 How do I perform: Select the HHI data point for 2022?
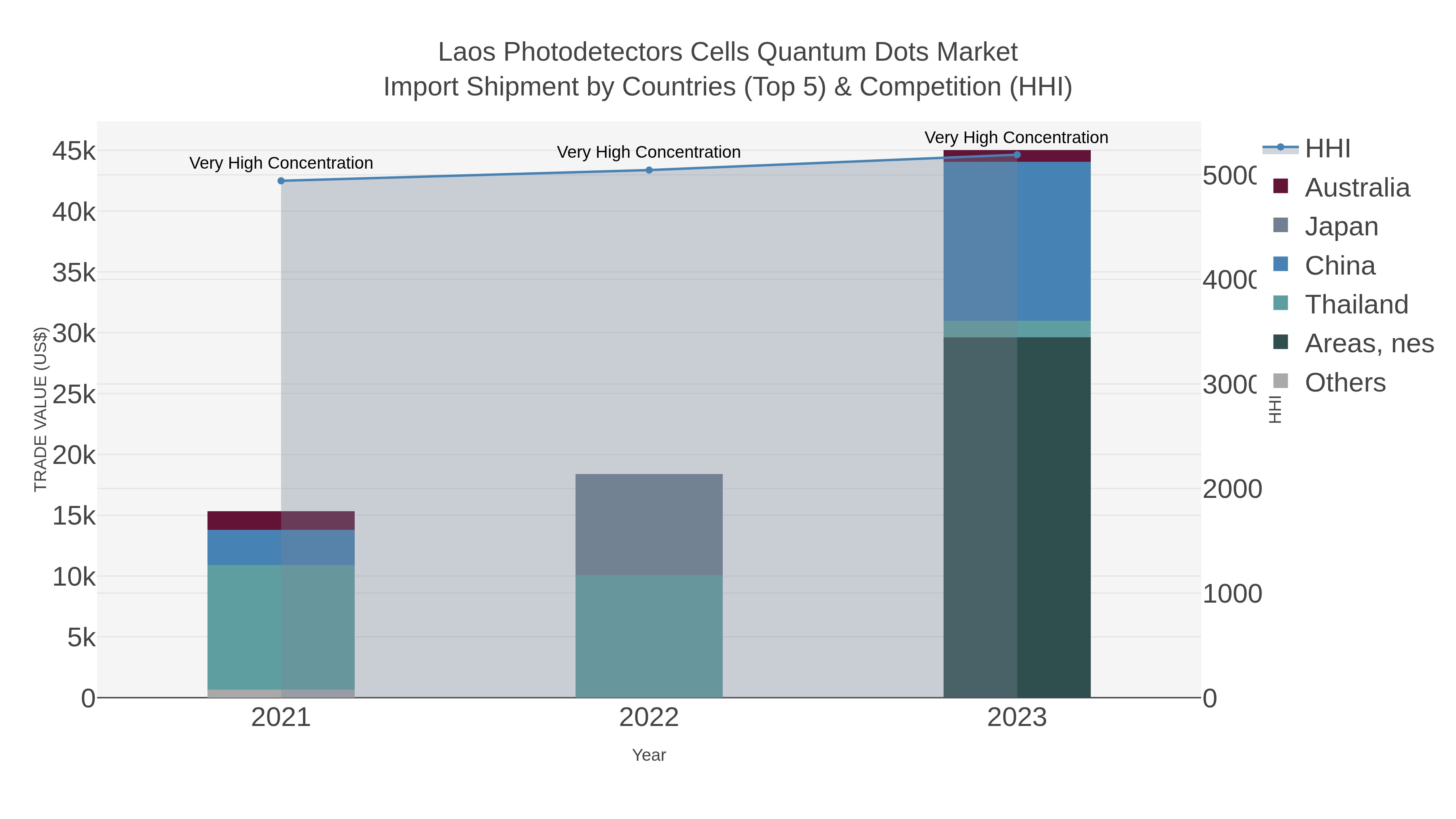coord(649,170)
